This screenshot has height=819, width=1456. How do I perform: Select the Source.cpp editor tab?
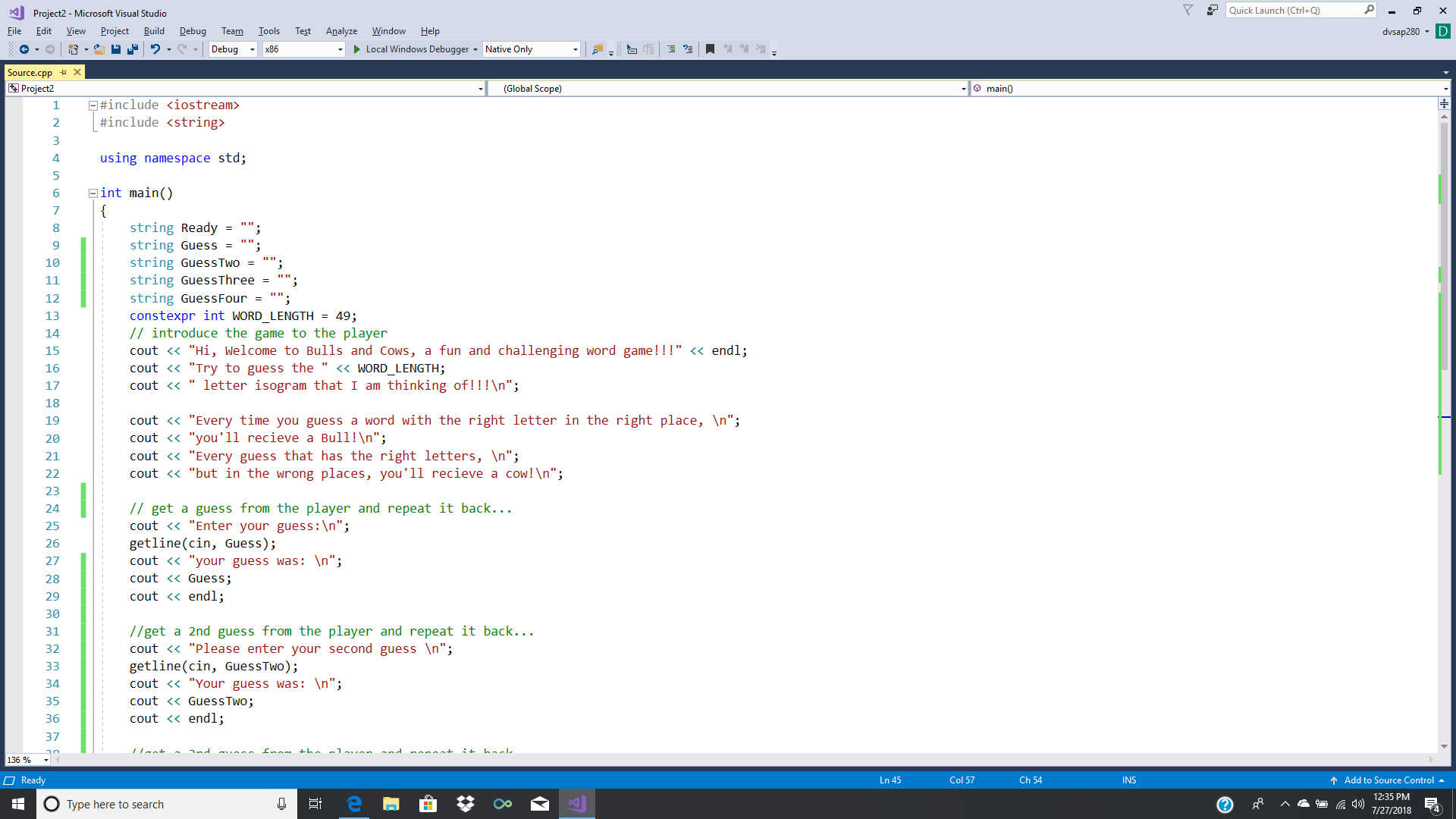coord(30,72)
